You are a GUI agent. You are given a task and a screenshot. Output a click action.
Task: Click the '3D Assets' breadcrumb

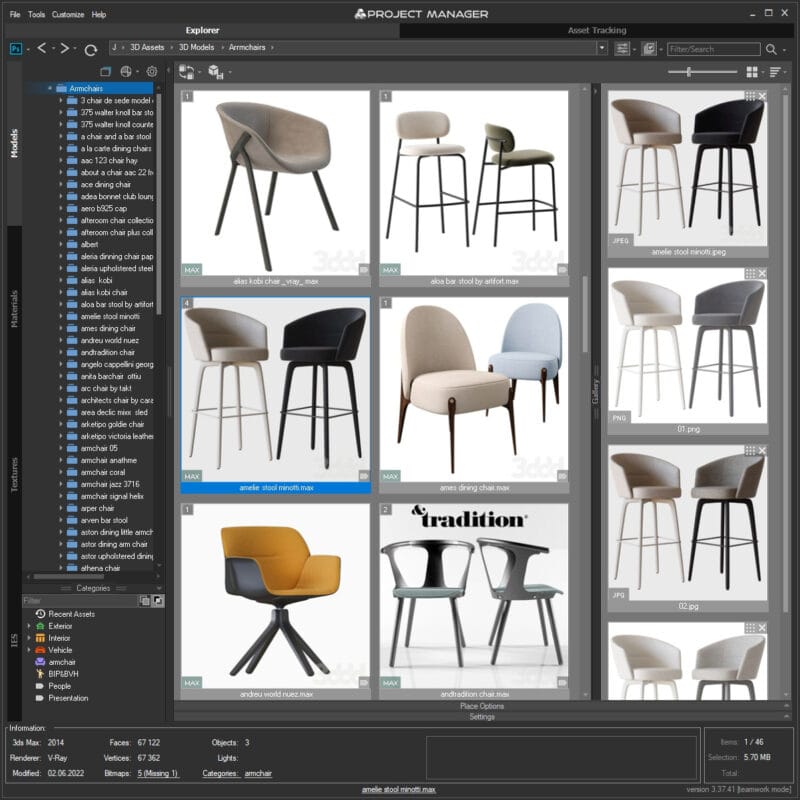point(147,47)
